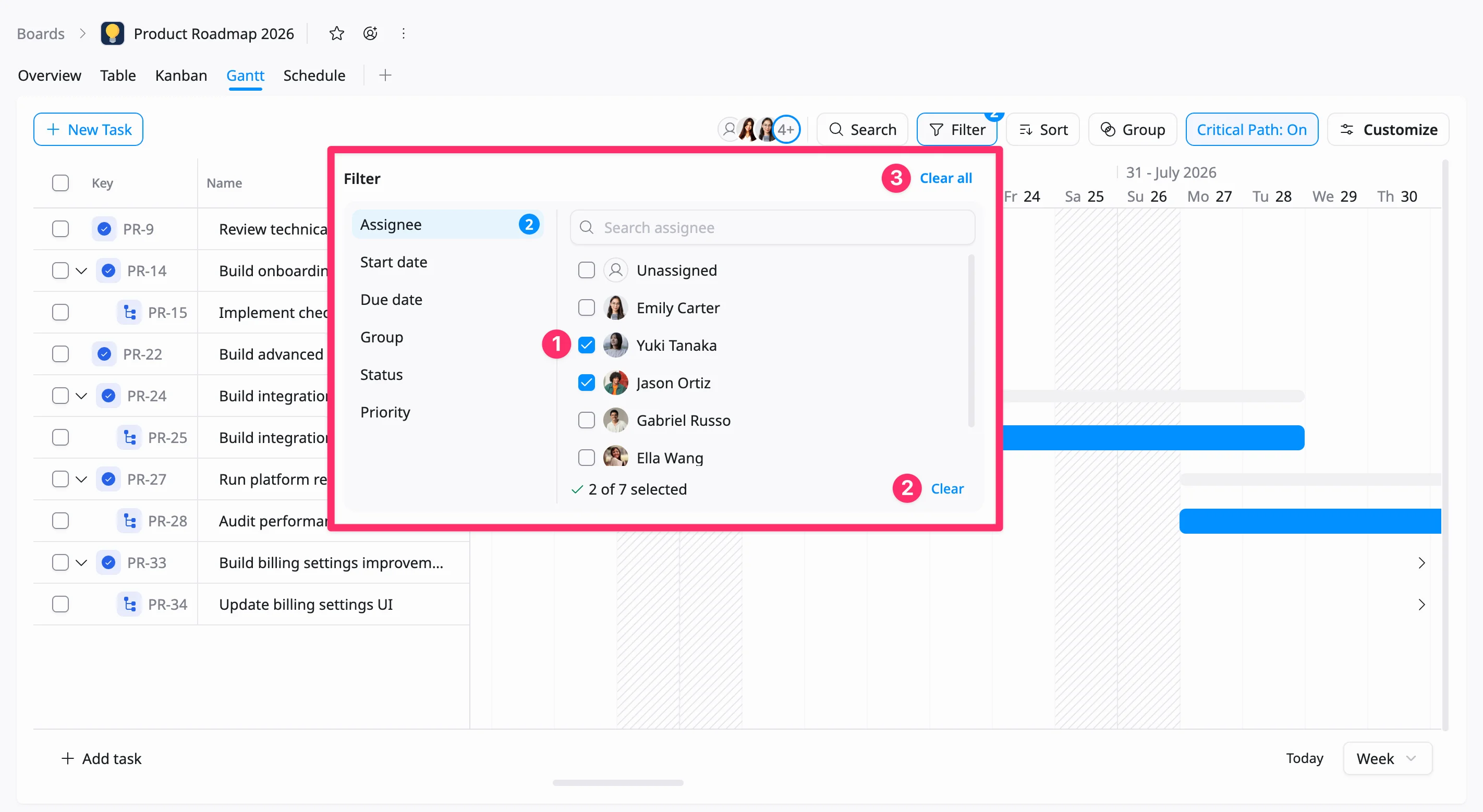Click PR-28 subtask icon
Image resolution: width=1483 pixels, height=812 pixels.
coord(129,521)
